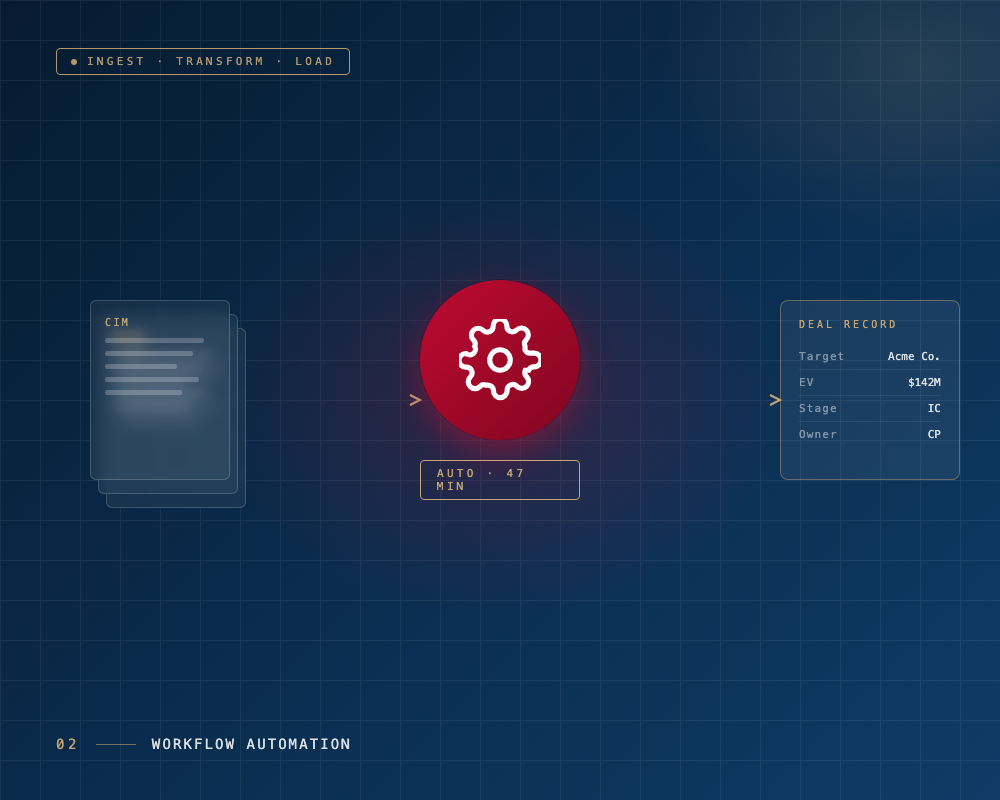This screenshot has height=800, width=1000.
Task: Click the top page of the CIM stack
Action: [160, 390]
